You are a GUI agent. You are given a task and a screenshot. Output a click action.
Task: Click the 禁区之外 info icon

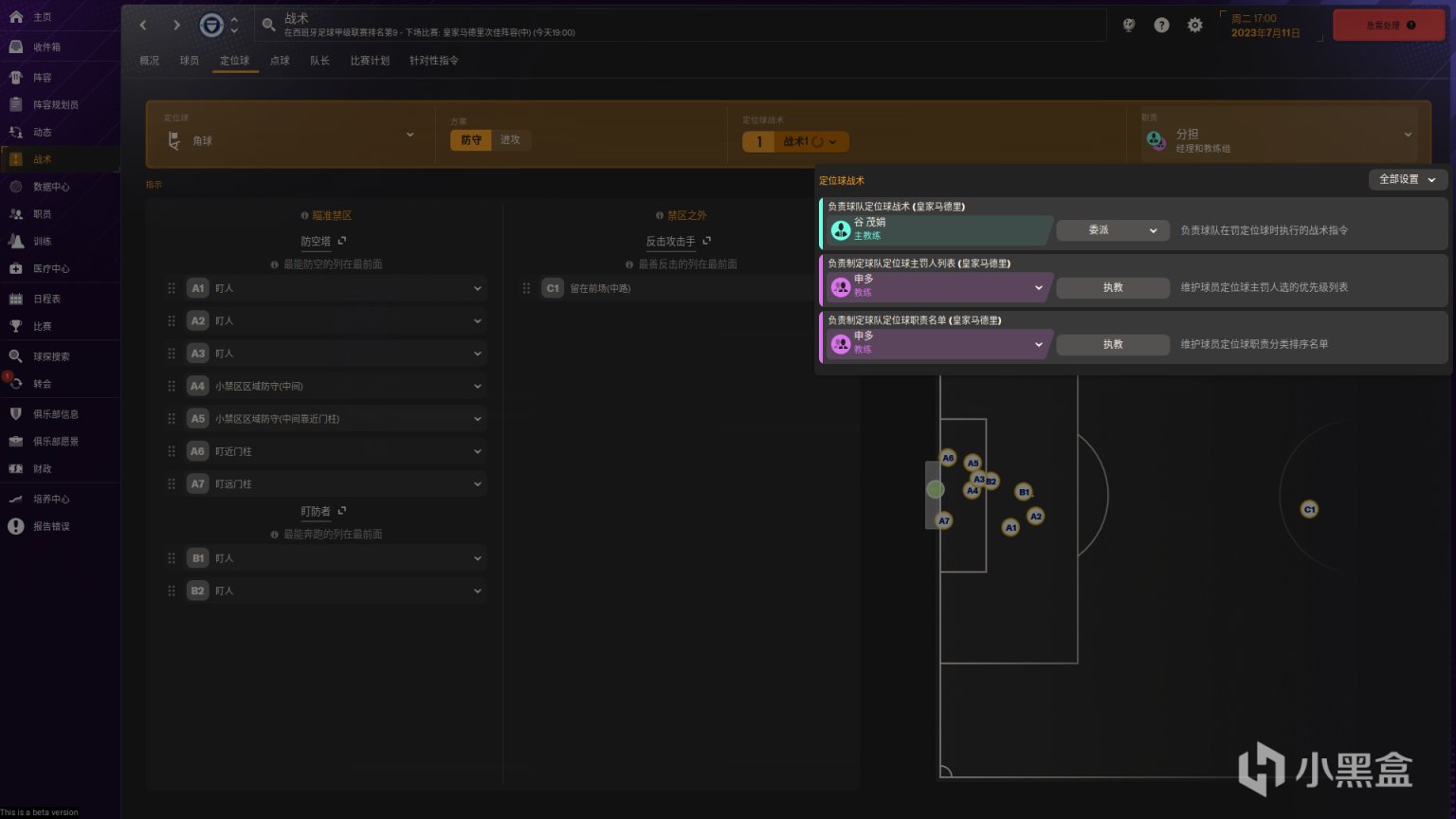(x=659, y=216)
